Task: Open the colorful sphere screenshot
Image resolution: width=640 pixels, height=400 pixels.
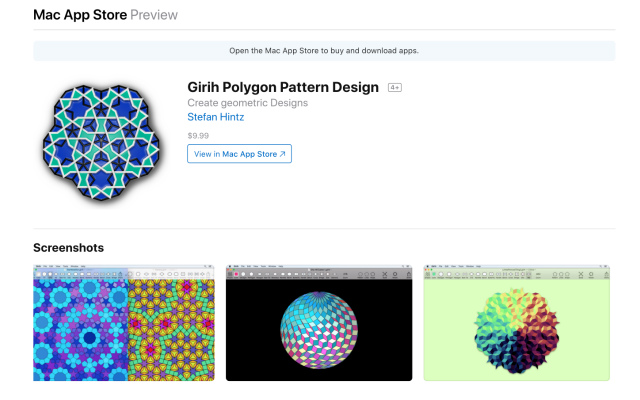Action: coord(319,323)
